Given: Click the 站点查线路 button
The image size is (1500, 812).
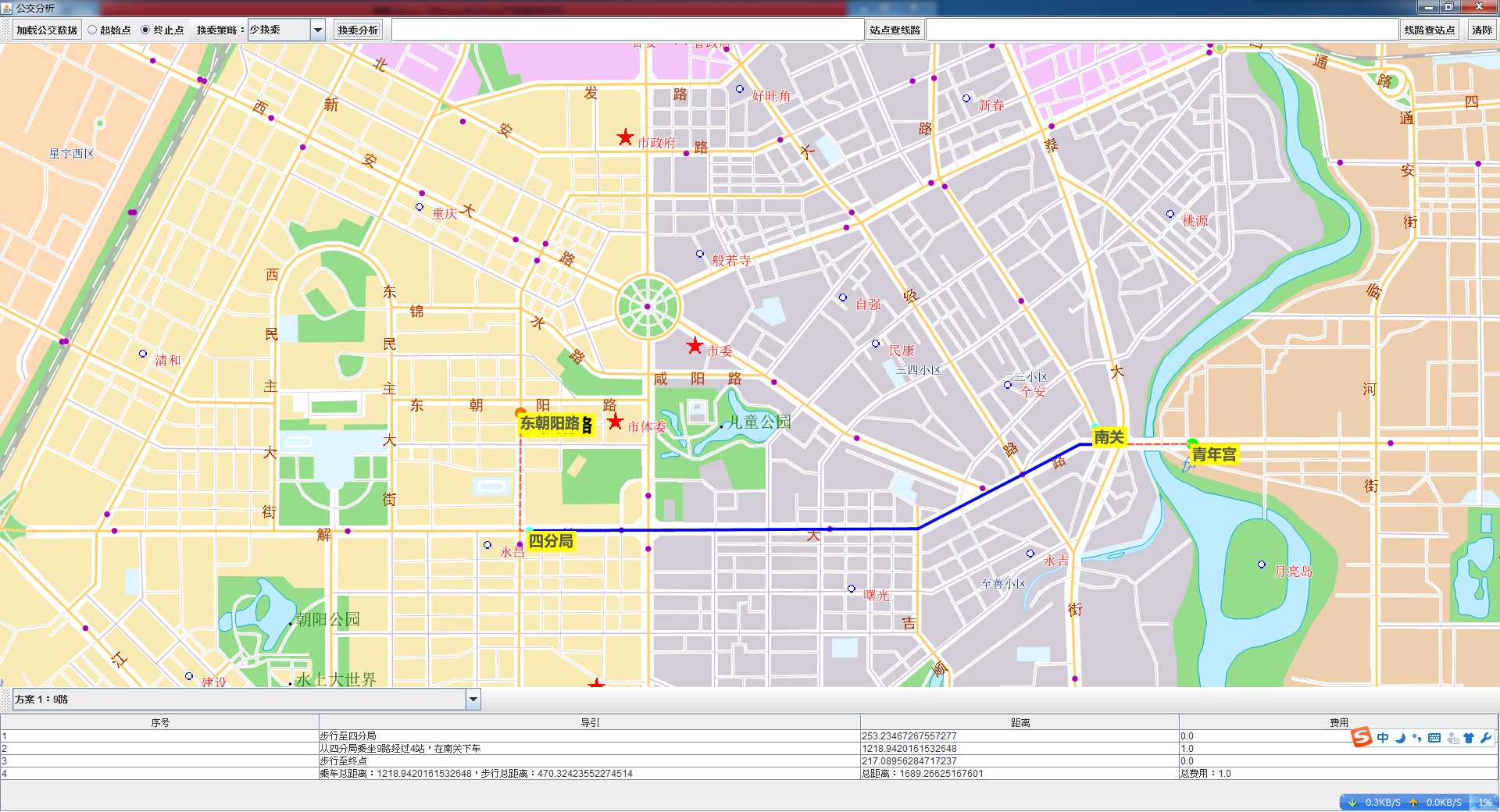Looking at the screenshot, I should (x=895, y=30).
